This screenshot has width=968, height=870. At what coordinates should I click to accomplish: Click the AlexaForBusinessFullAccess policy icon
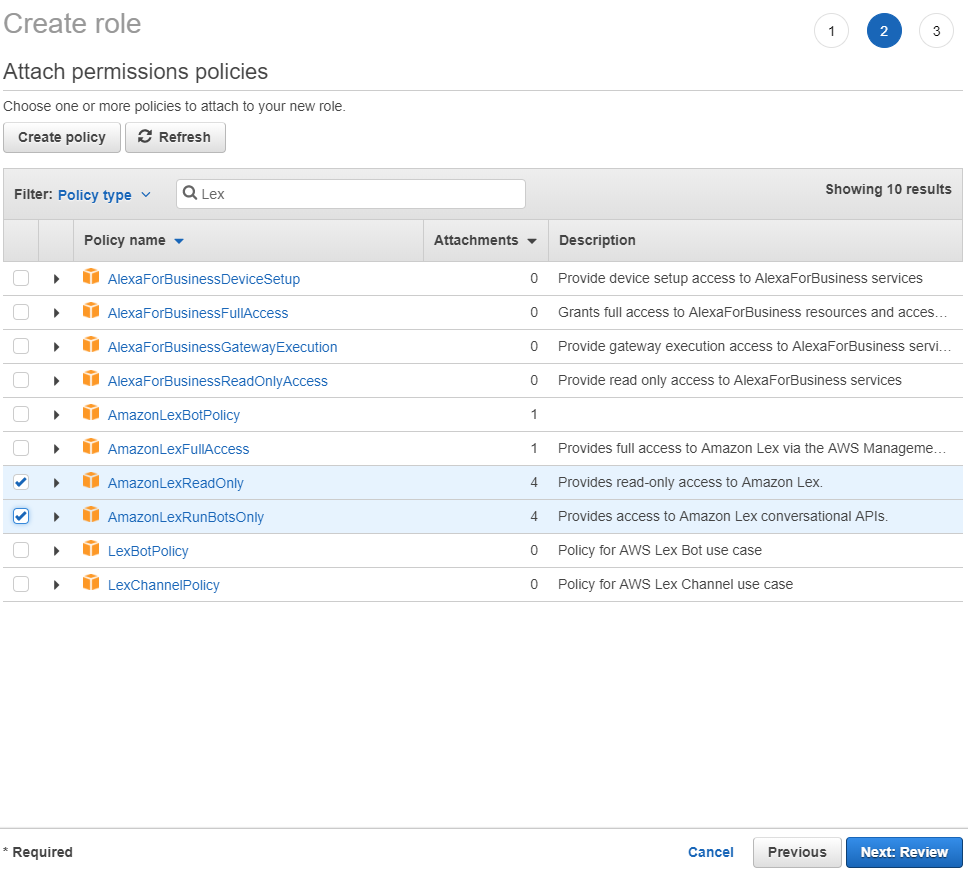(x=91, y=312)
